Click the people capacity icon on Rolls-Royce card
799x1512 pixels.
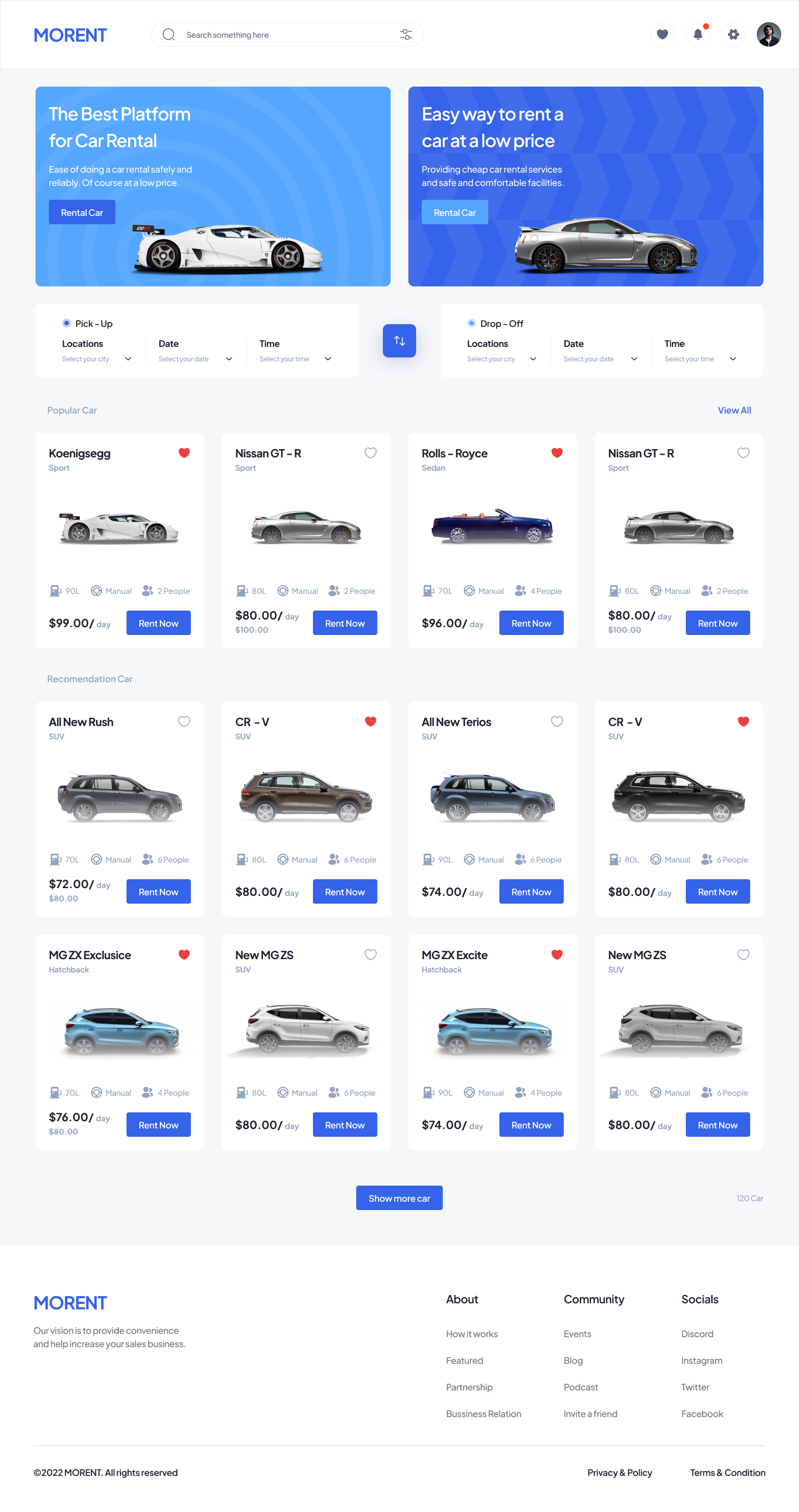pyautogui.click(x=520, y=591)
